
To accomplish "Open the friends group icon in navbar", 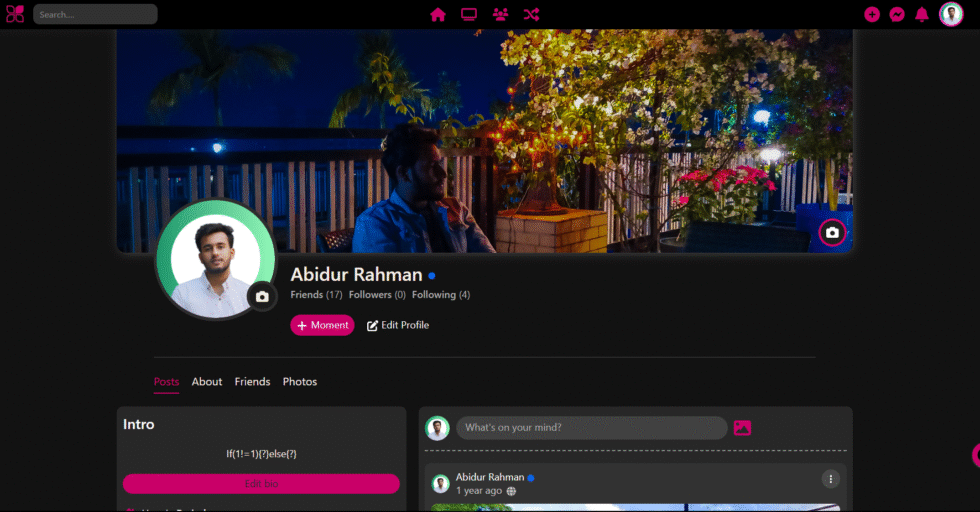I will click(x=500, y=14).
